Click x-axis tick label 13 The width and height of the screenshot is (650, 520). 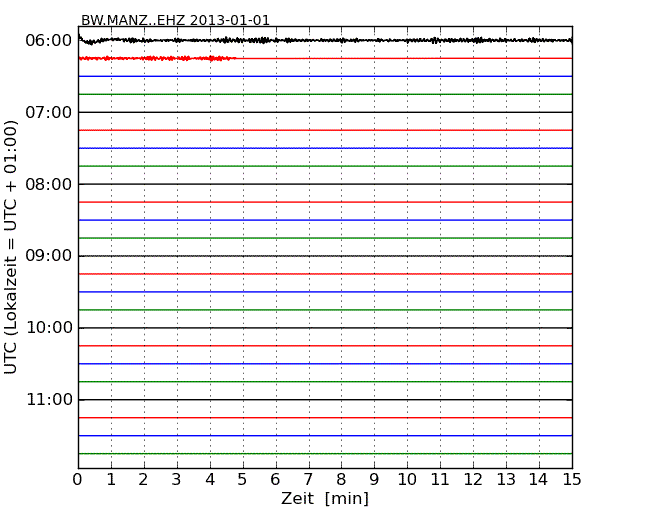click(x=506, y=480)
